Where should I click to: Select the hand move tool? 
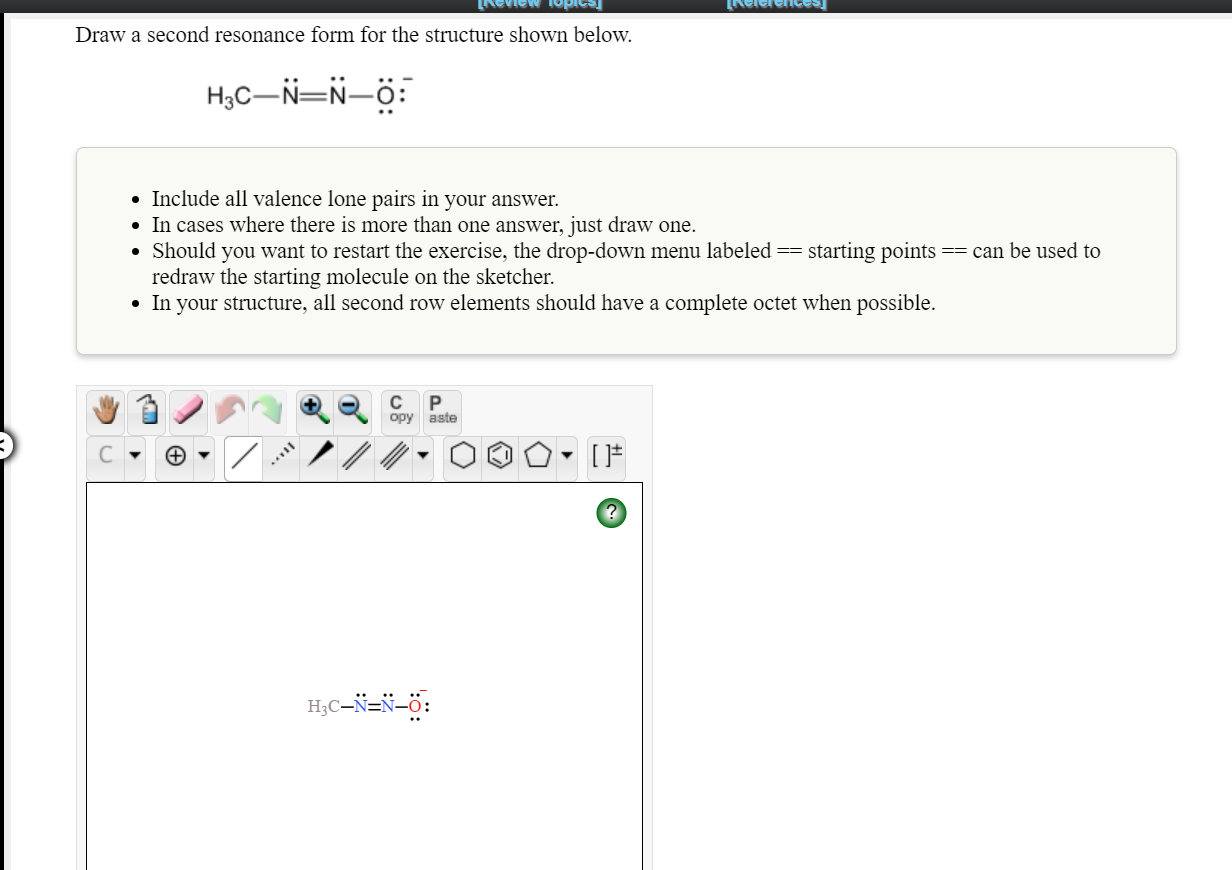coord(106,410)
